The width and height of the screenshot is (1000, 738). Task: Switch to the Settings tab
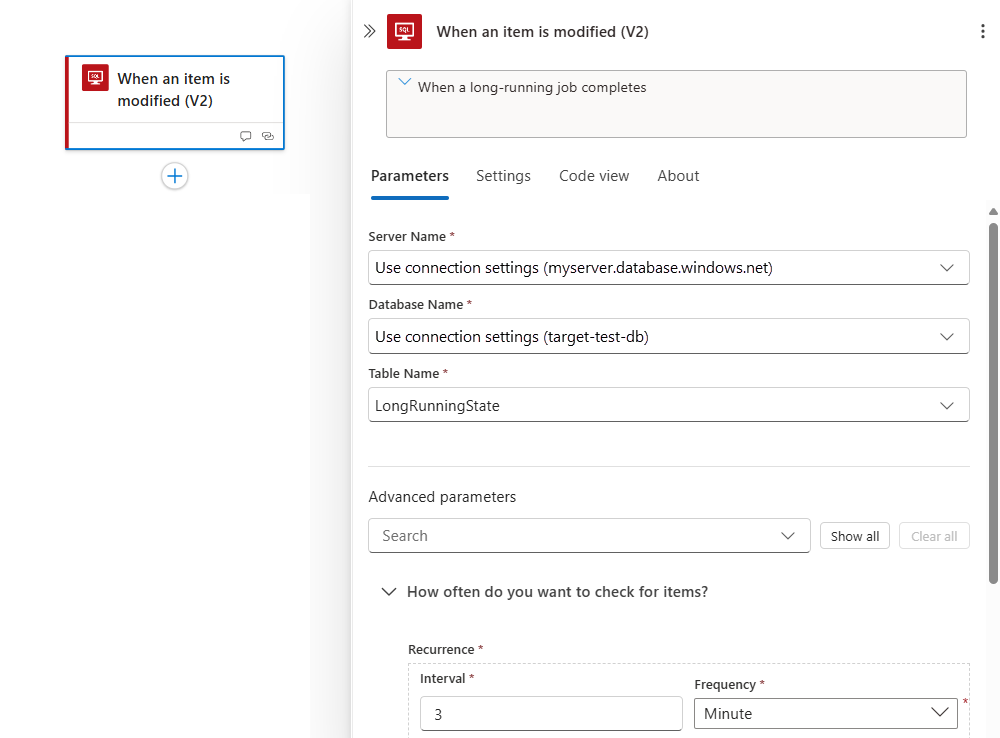503,175
